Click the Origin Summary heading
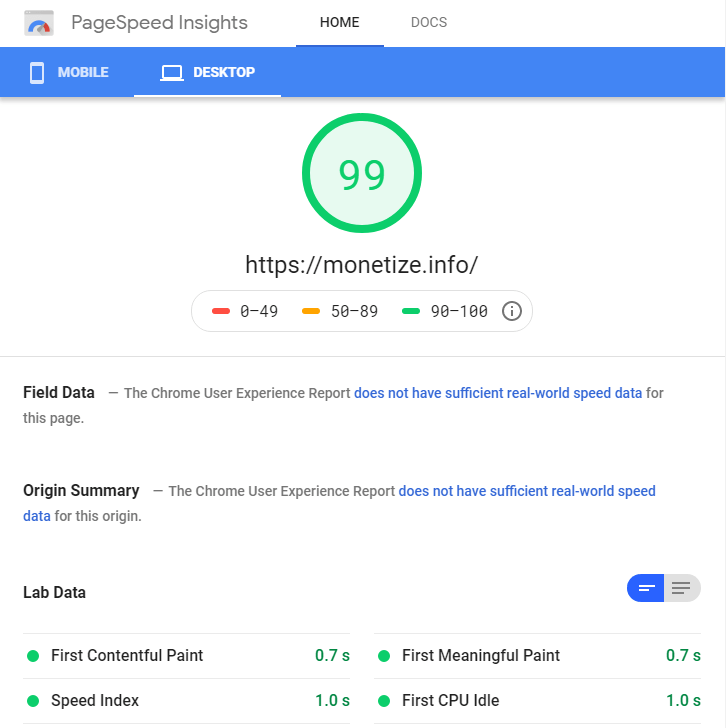 (x=81, y=491)
